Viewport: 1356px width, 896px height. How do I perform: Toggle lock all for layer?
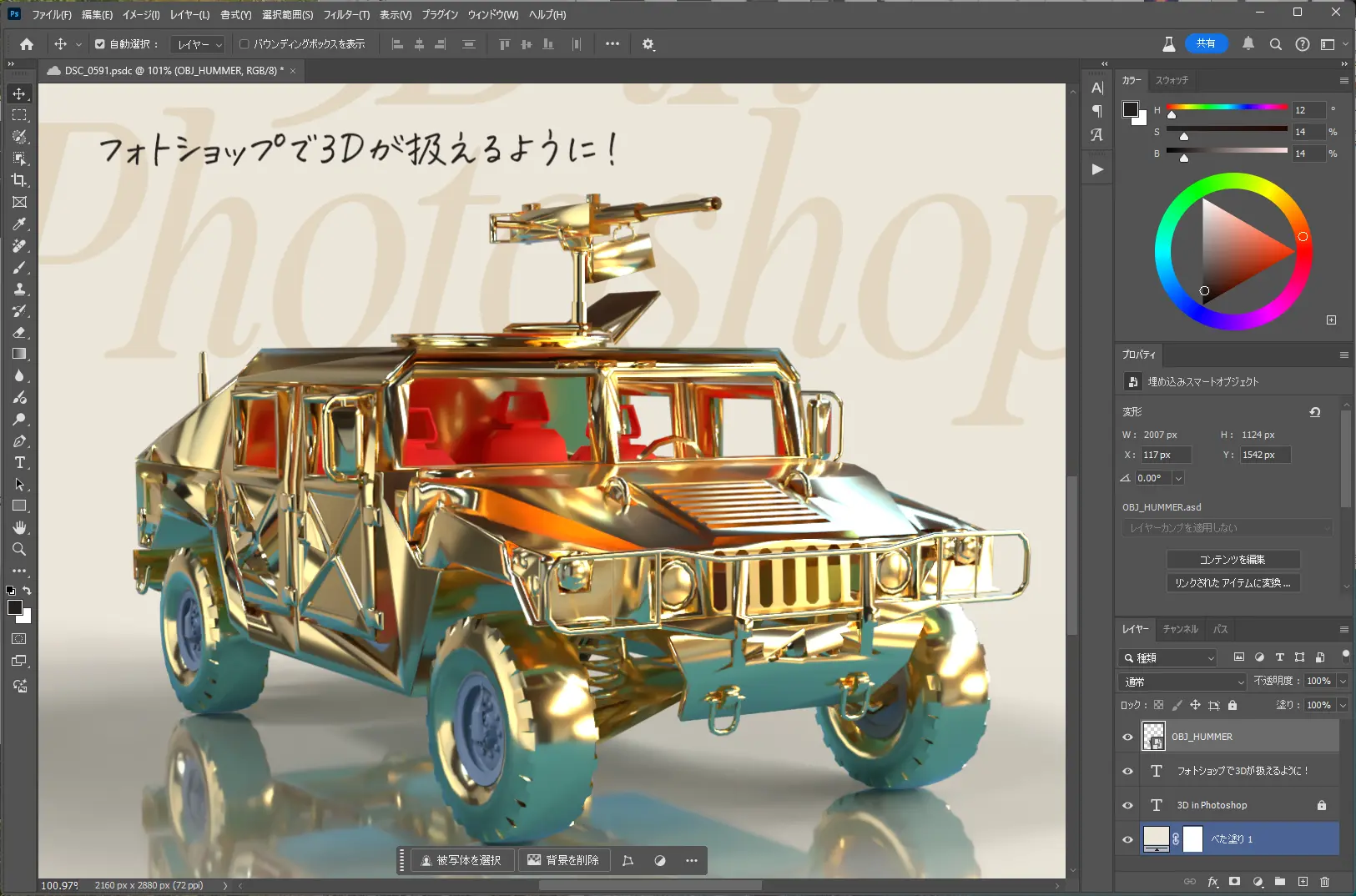(x=1232, y=705)
